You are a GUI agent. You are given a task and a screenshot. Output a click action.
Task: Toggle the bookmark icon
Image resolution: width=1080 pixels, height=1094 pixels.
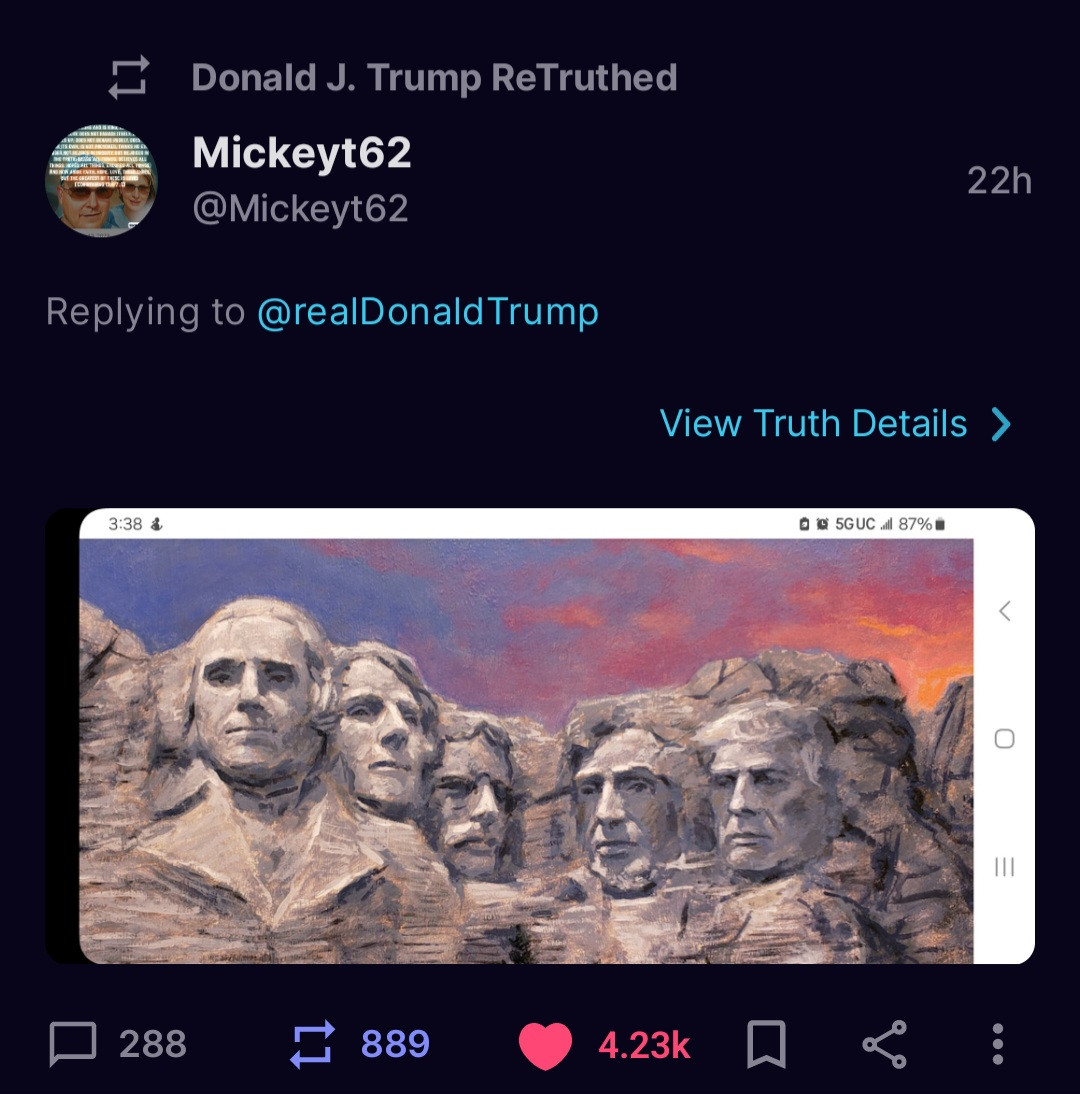click(x=767, y=1045)
